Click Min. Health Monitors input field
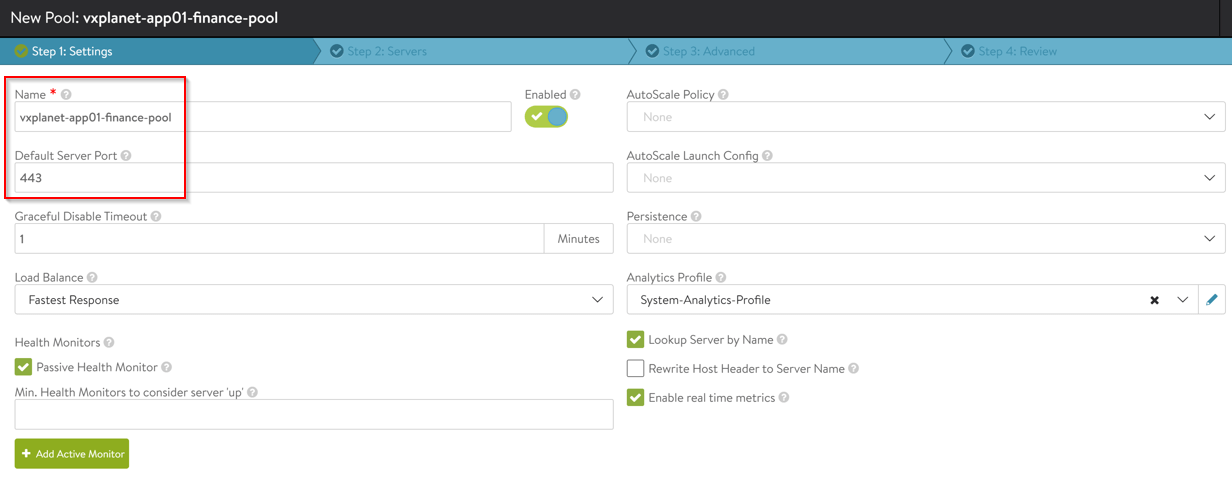Screen dimensions: 1232x492 pyautogui.click(x=314, y=415)
